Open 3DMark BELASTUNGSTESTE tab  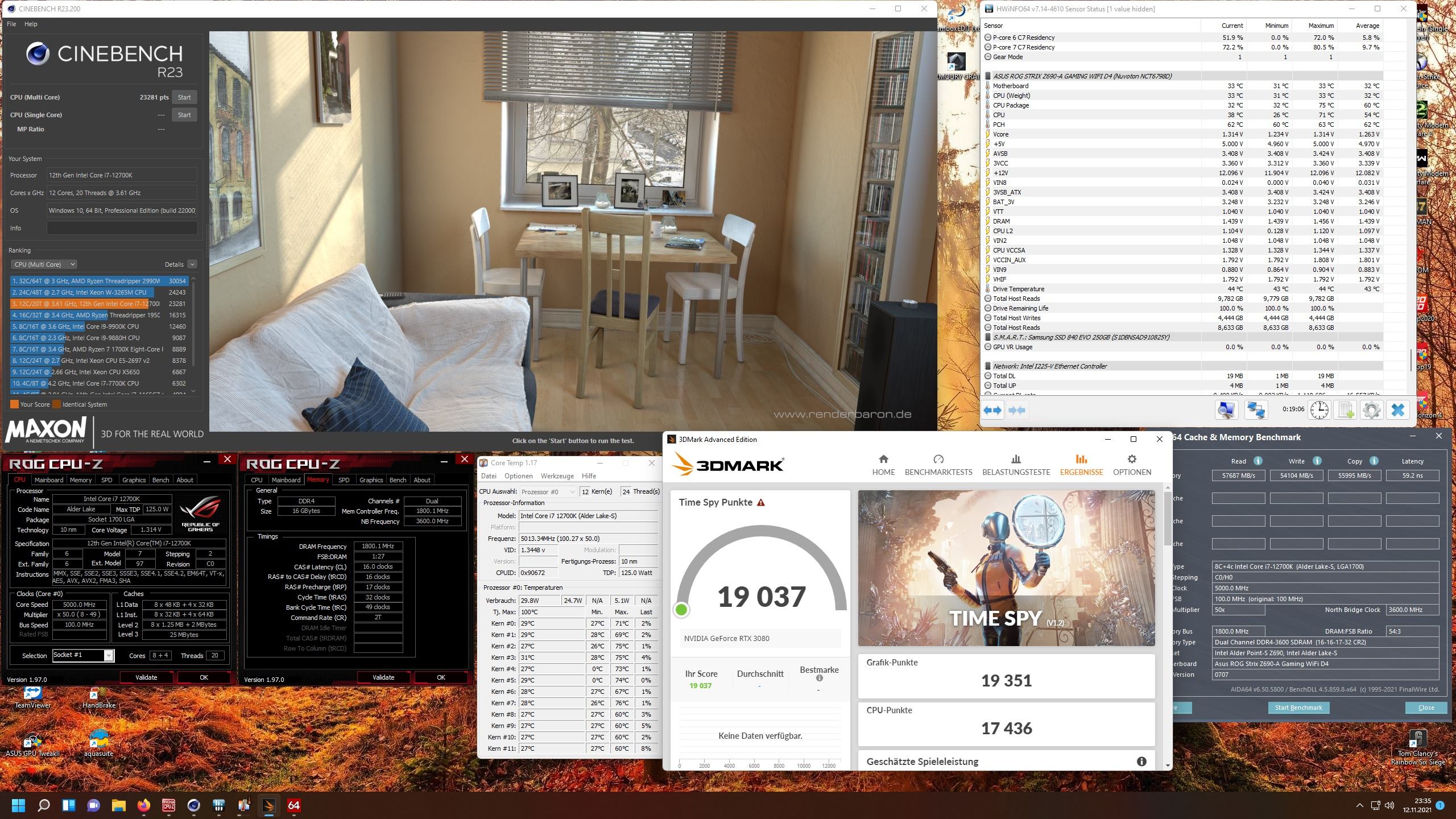tap(1016, 465)
